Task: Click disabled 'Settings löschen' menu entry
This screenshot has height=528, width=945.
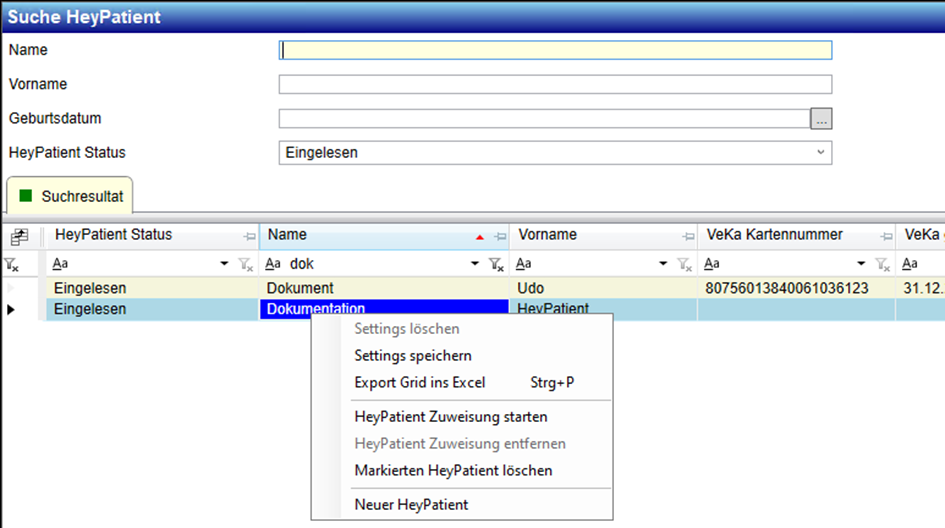Action: pyautogui.click(x=407, y=329)
